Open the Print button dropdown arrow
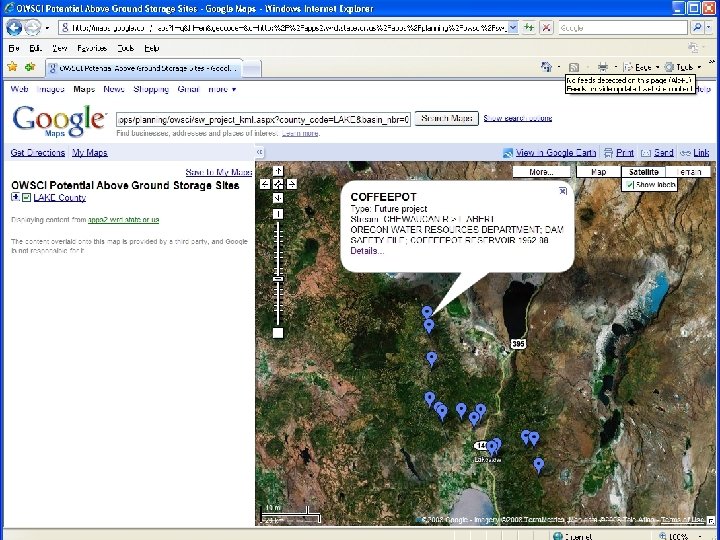This screenshot has width=720, height=540. click(x=615, y=68)
